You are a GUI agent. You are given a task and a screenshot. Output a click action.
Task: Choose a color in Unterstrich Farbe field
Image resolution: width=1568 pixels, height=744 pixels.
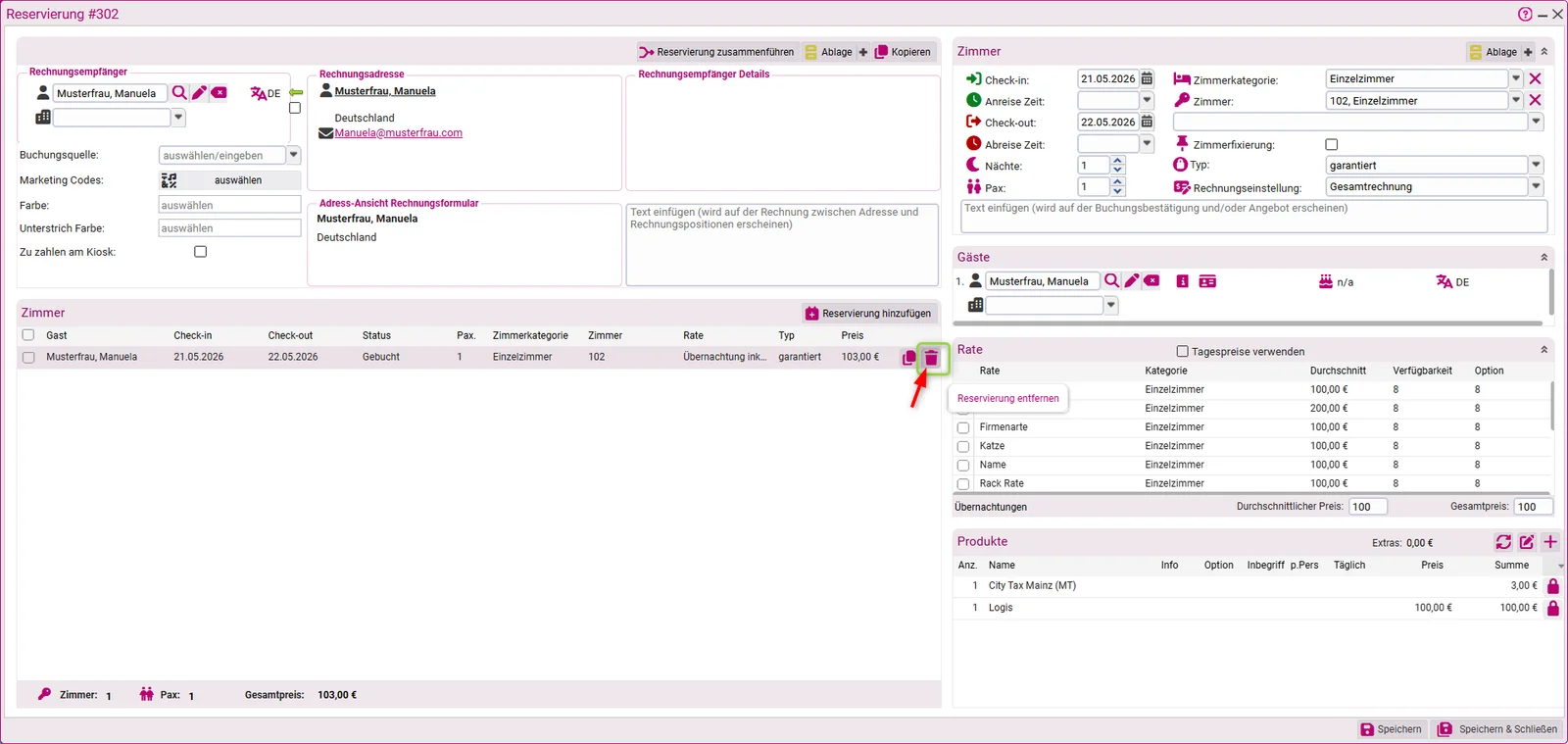(x=230, y=228)
